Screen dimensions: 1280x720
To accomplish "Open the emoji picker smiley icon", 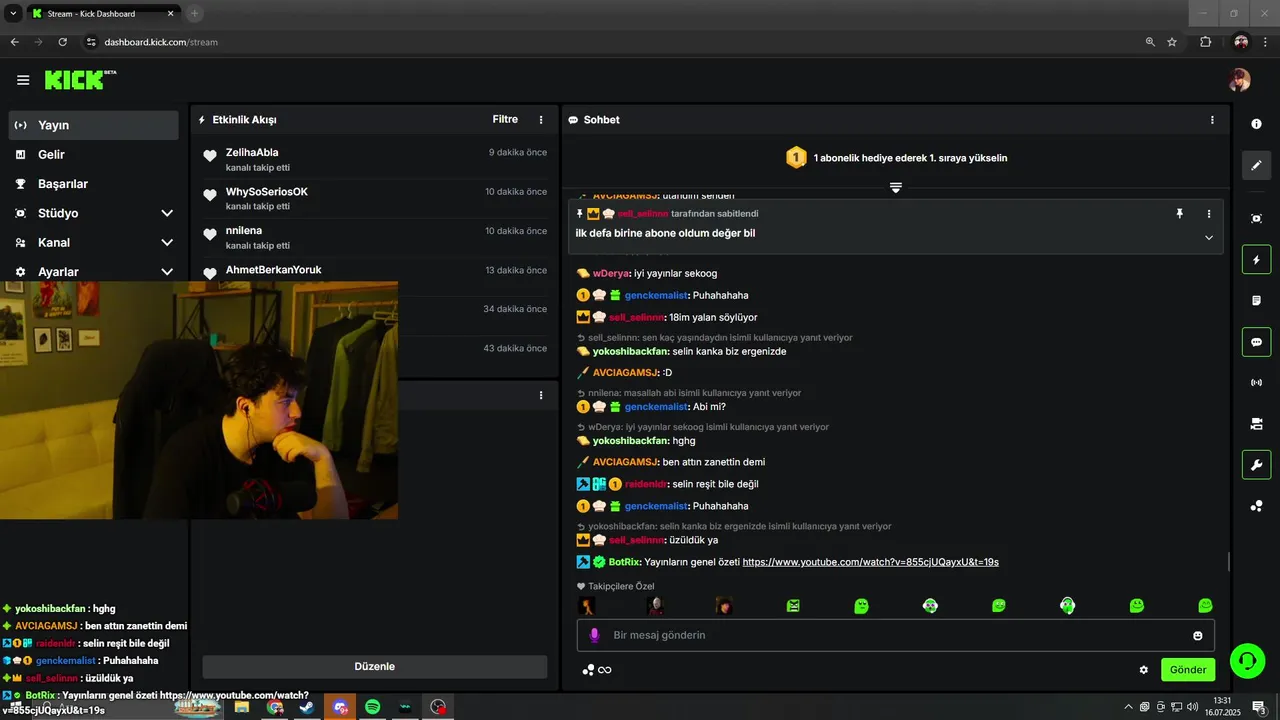I will (x=1197, y=636).
